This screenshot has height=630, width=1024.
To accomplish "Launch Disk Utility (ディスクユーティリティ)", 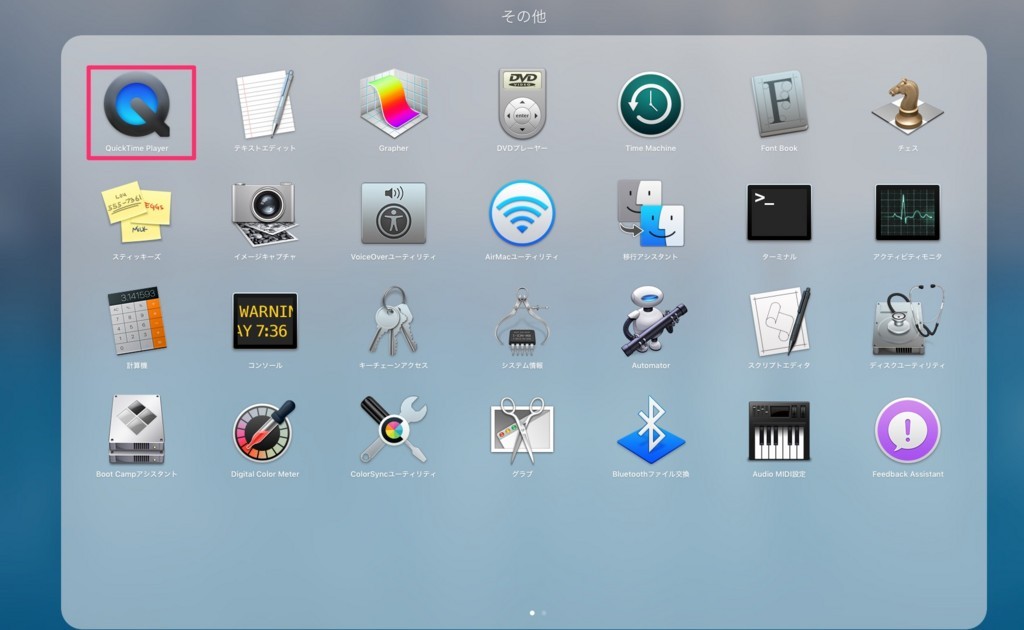I will [907, 319].
